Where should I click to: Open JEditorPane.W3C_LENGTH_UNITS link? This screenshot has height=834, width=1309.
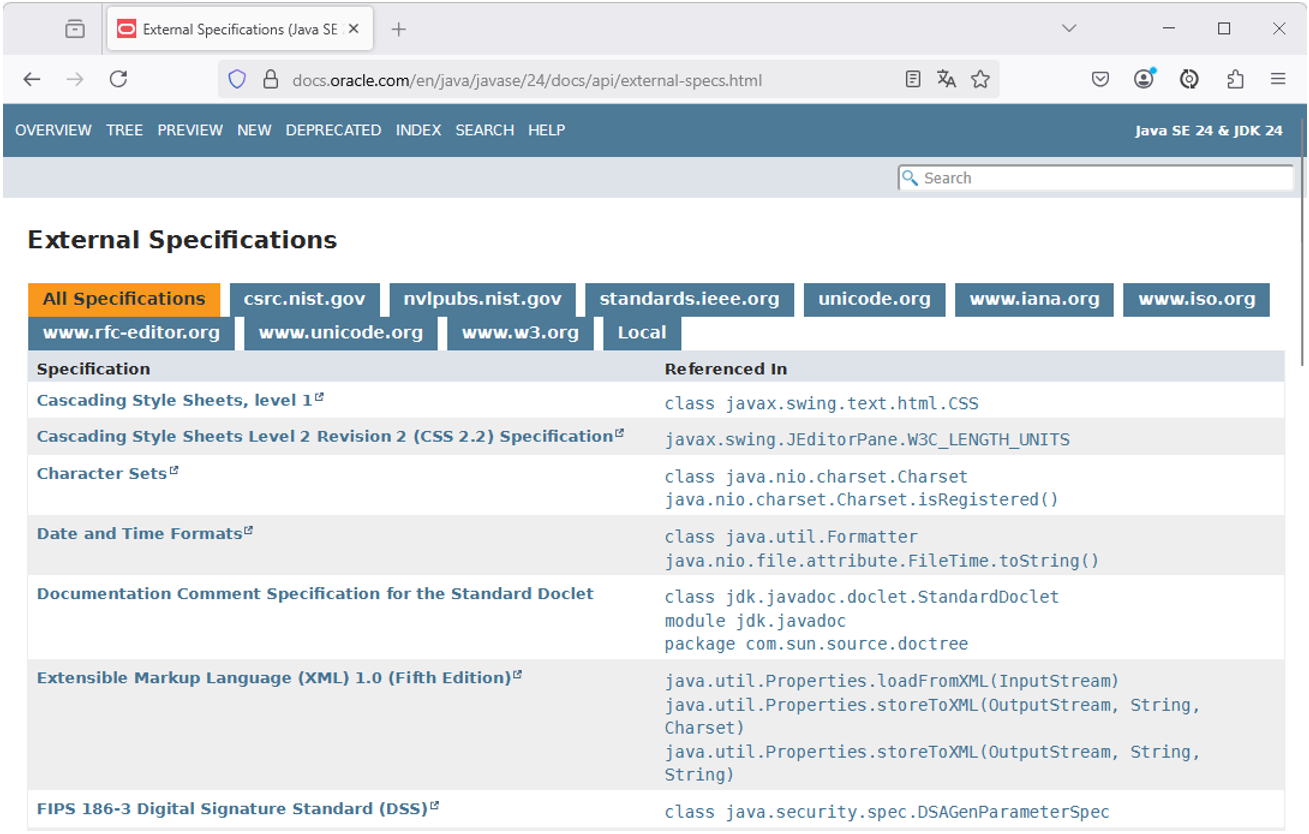coord(867,439)
